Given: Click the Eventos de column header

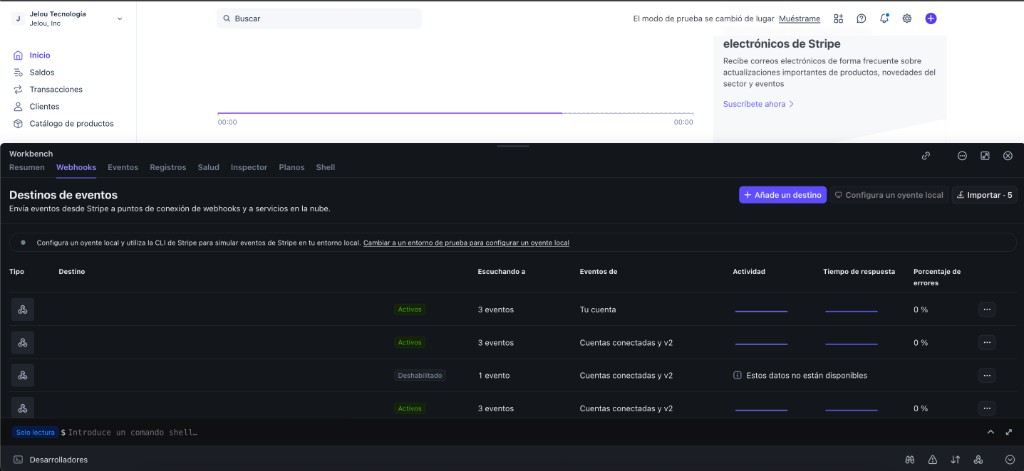Looking at the screenshot, I should click(x=598, y=272).
